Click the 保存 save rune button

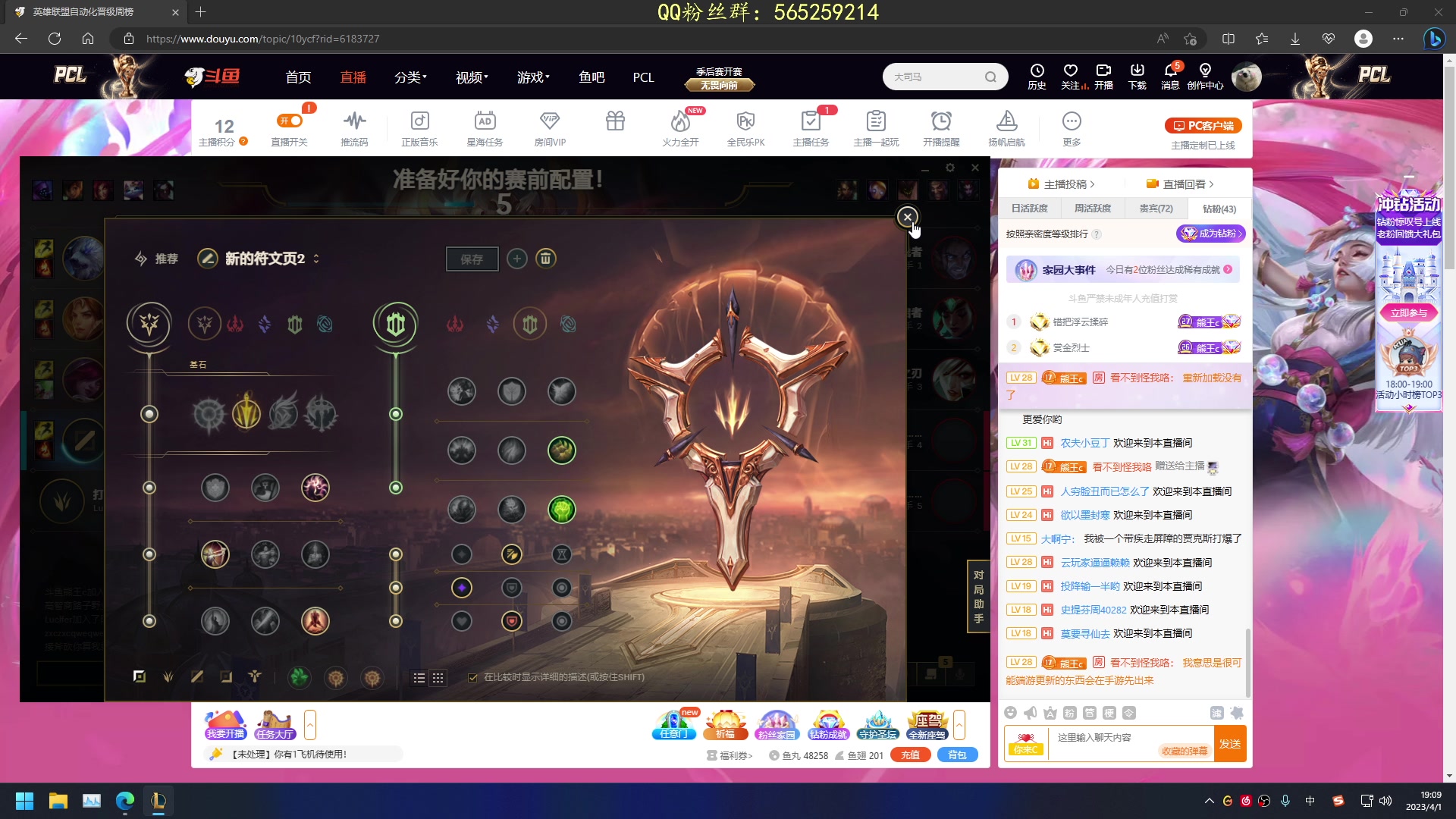pyautogui.click(x=472, y=259)
